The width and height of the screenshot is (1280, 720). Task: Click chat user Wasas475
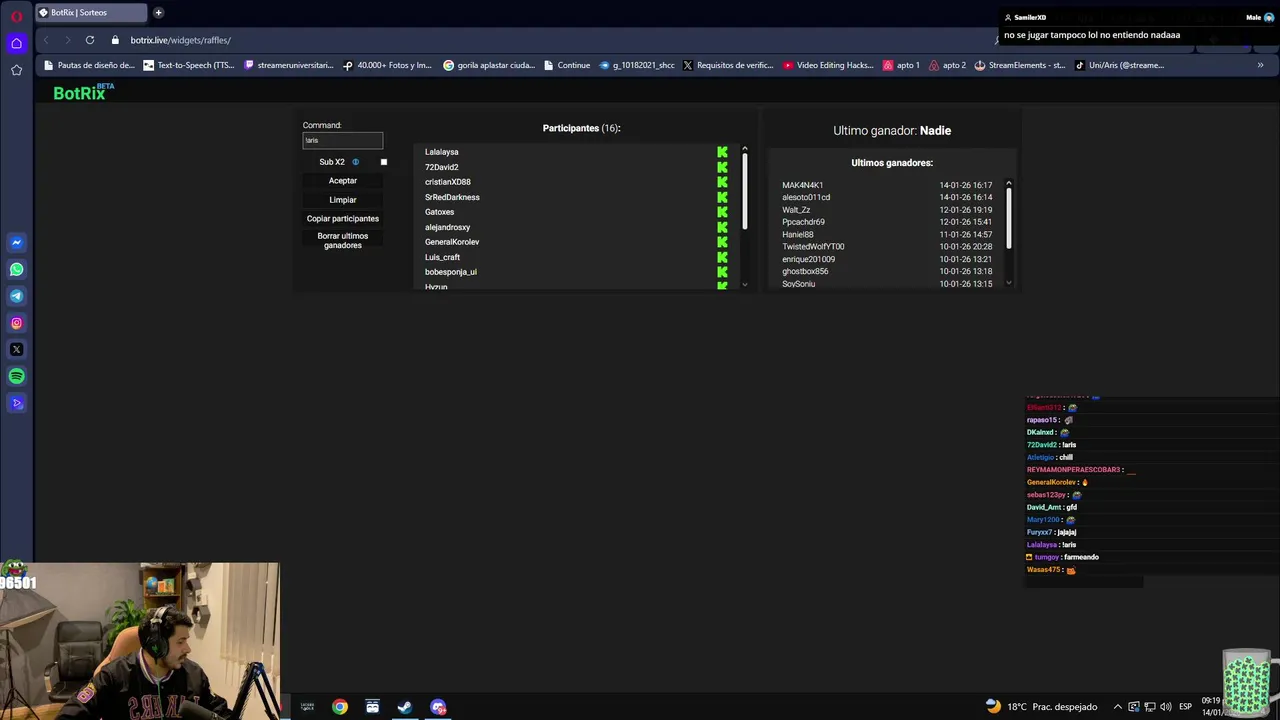(1043, 570)
